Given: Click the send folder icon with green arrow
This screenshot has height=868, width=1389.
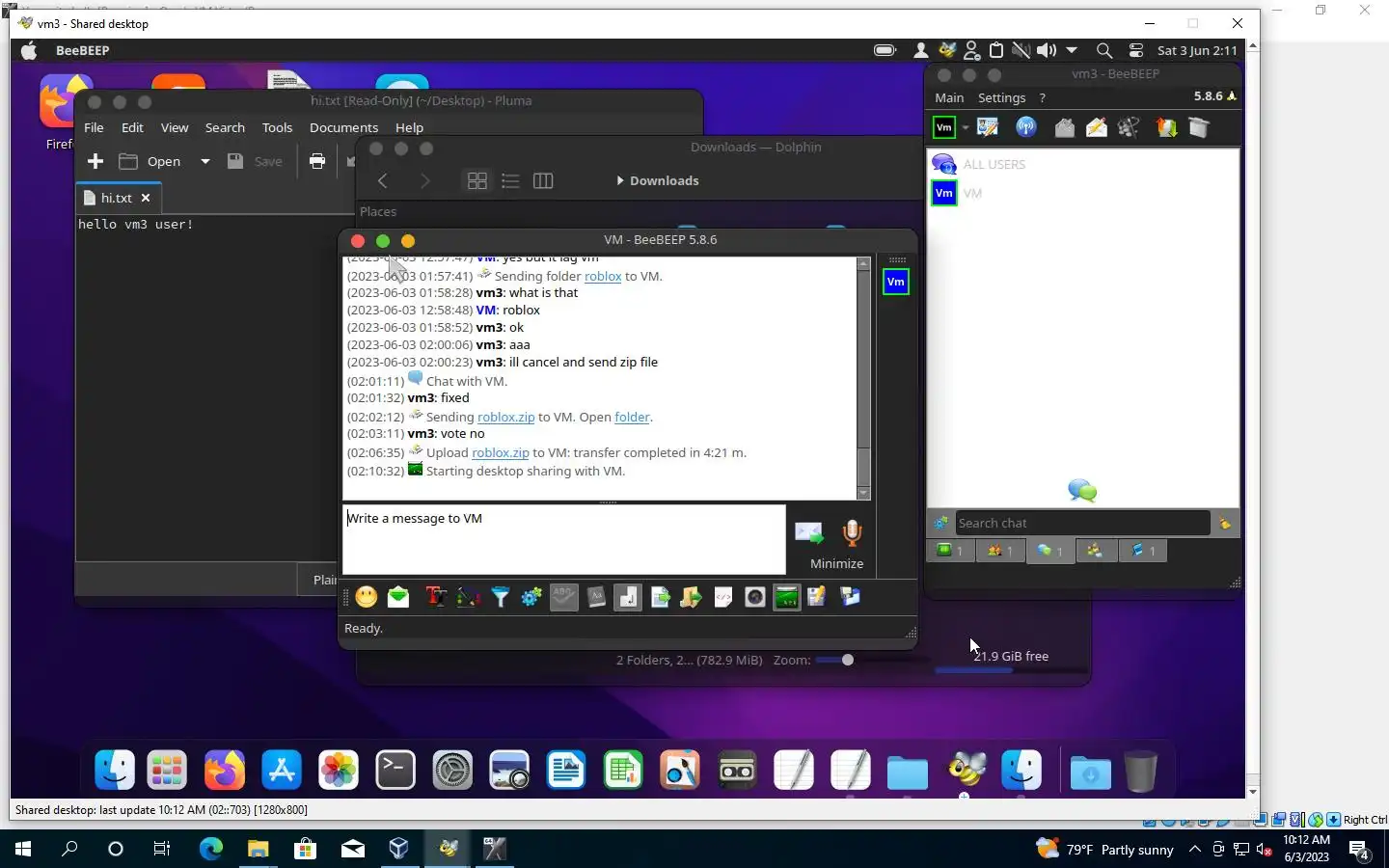Looking at the screenshot, I should [691, 597].
